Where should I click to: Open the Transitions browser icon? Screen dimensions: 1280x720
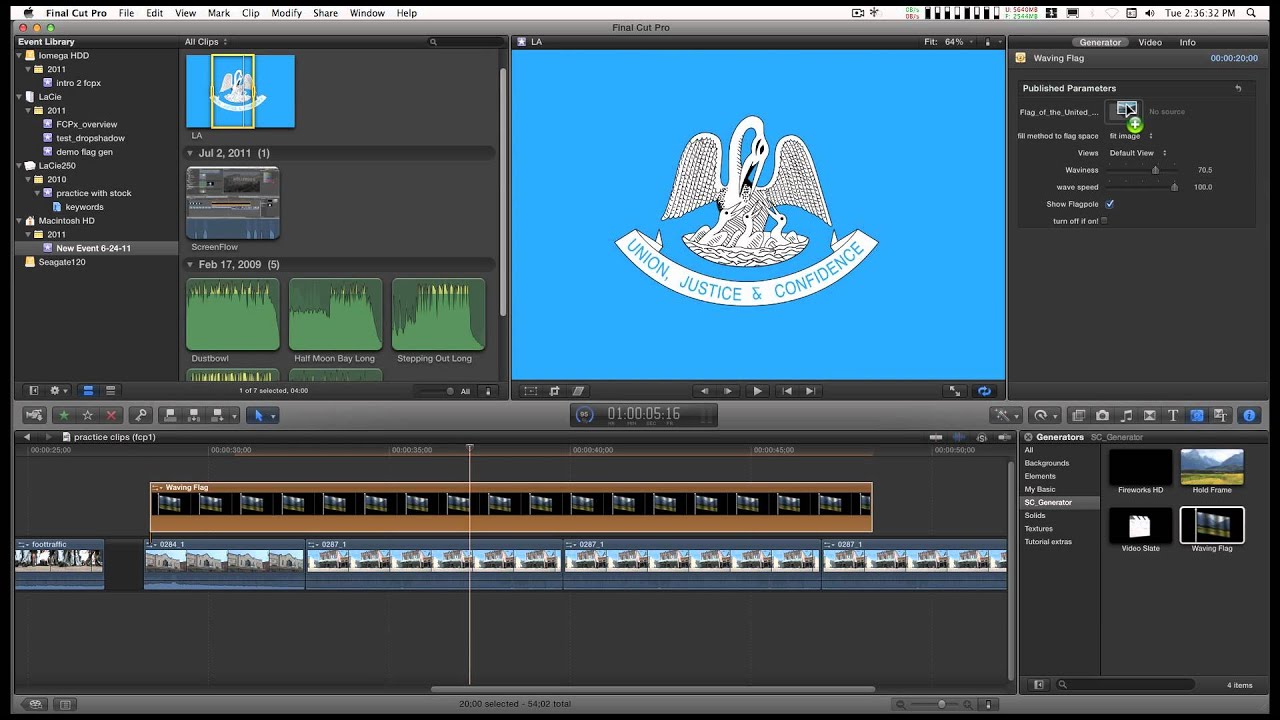pos(1150,415)
